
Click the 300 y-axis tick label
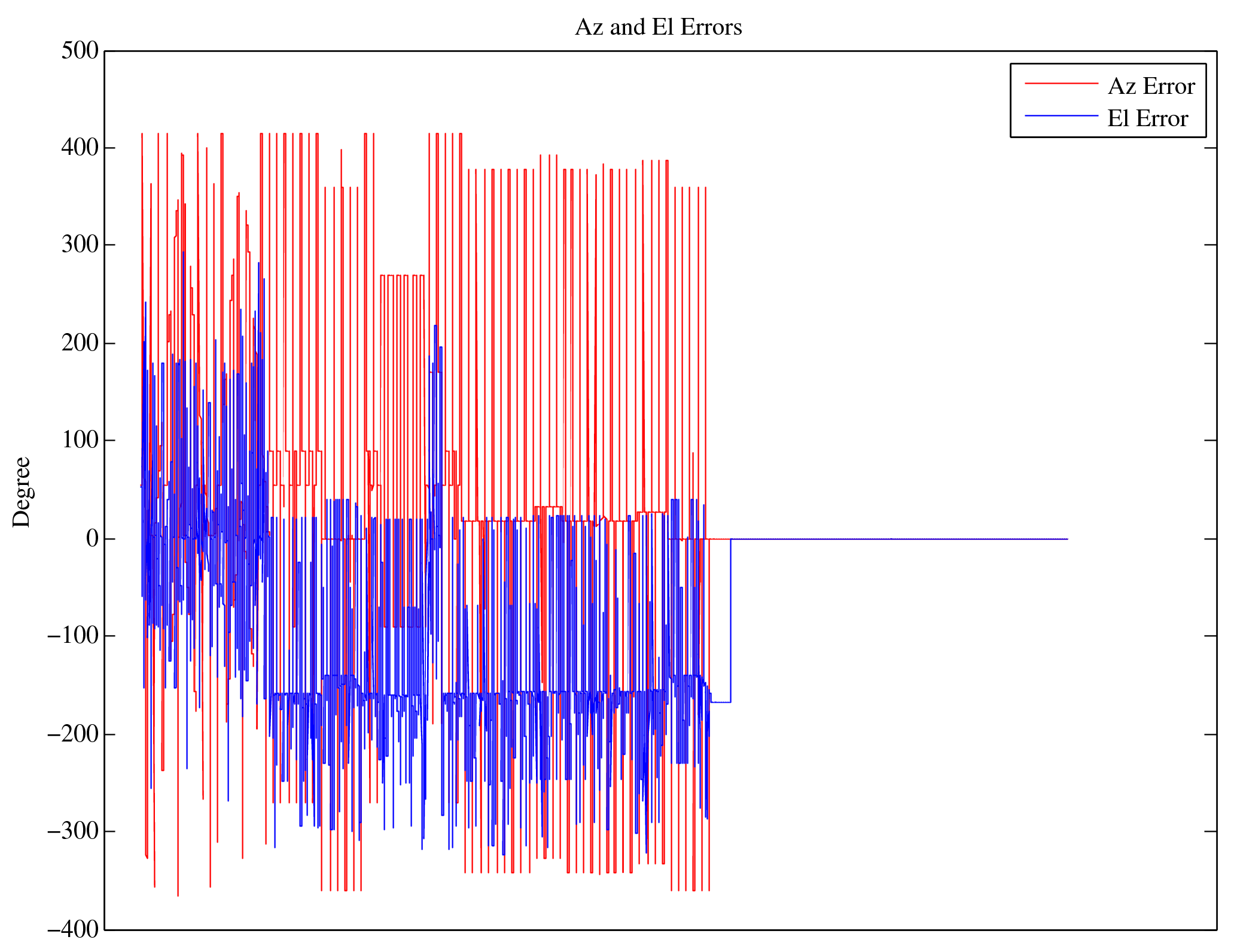80,245
